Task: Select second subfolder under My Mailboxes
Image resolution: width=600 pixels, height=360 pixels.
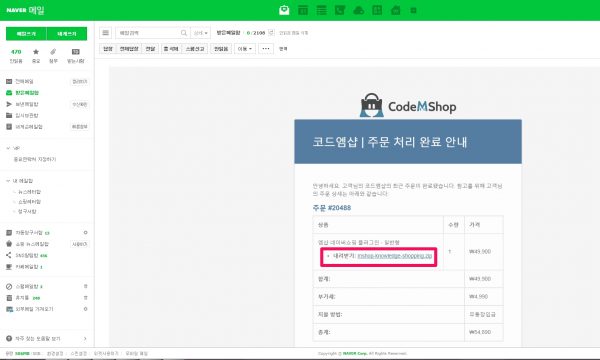Action: coord(29,202)
